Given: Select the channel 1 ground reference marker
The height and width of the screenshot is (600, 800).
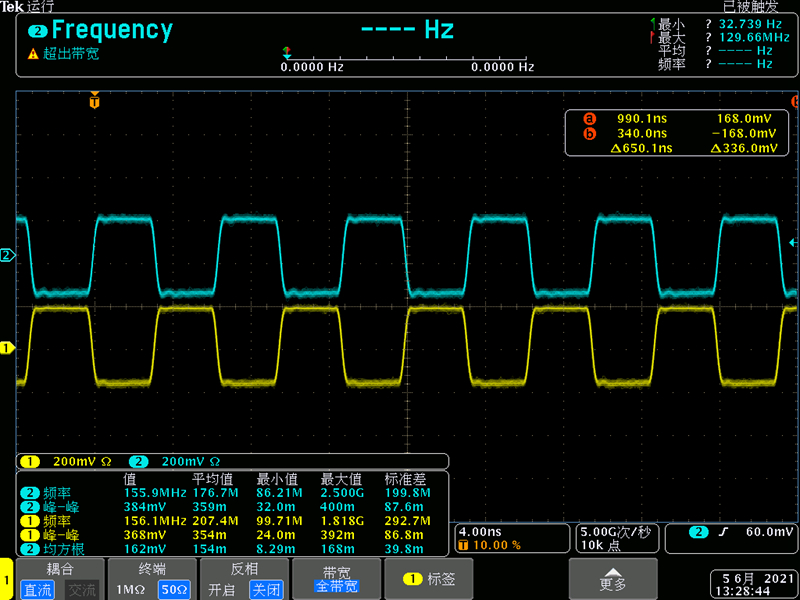Looking at the screenshot, I should point(7,348).
